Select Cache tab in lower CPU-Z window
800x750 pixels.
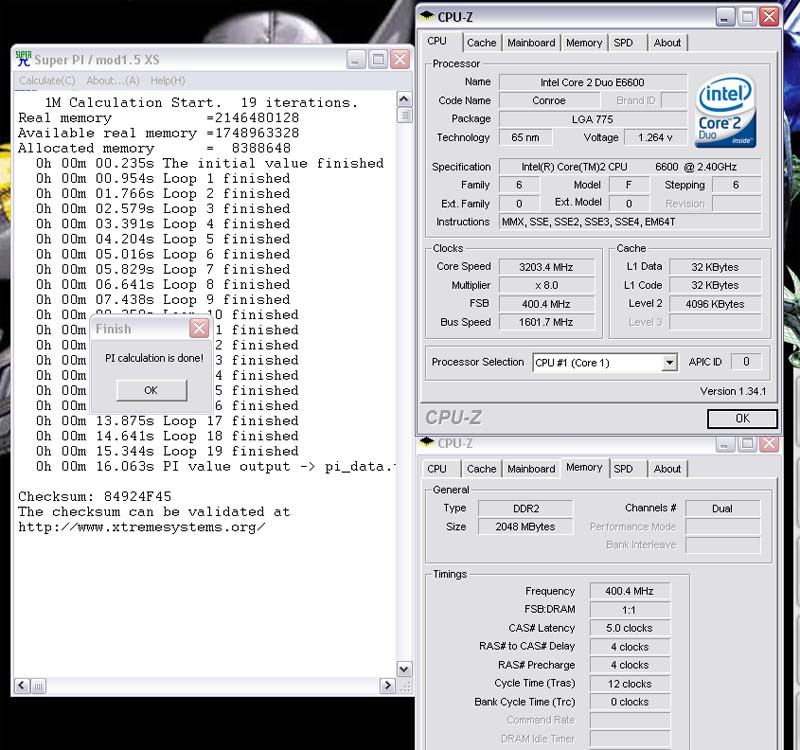(x=482, y=469)
